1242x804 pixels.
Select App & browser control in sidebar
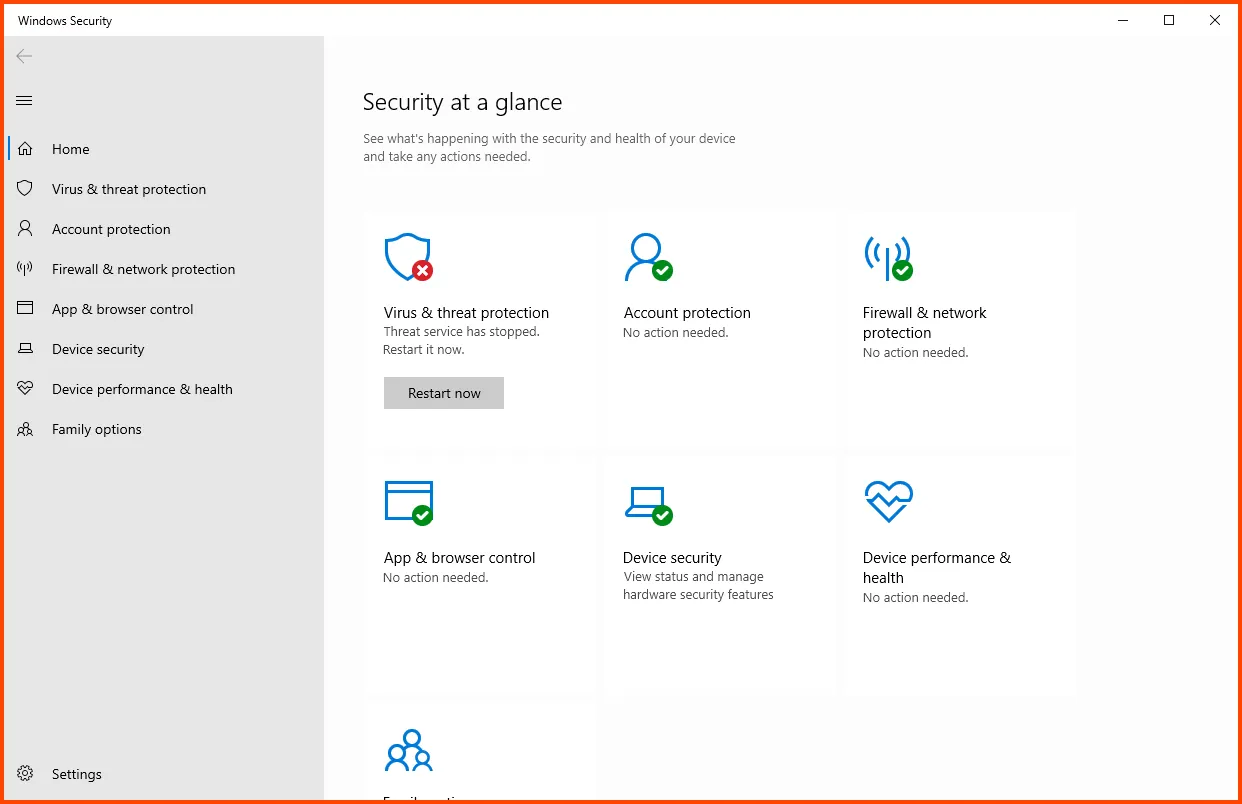165,309
